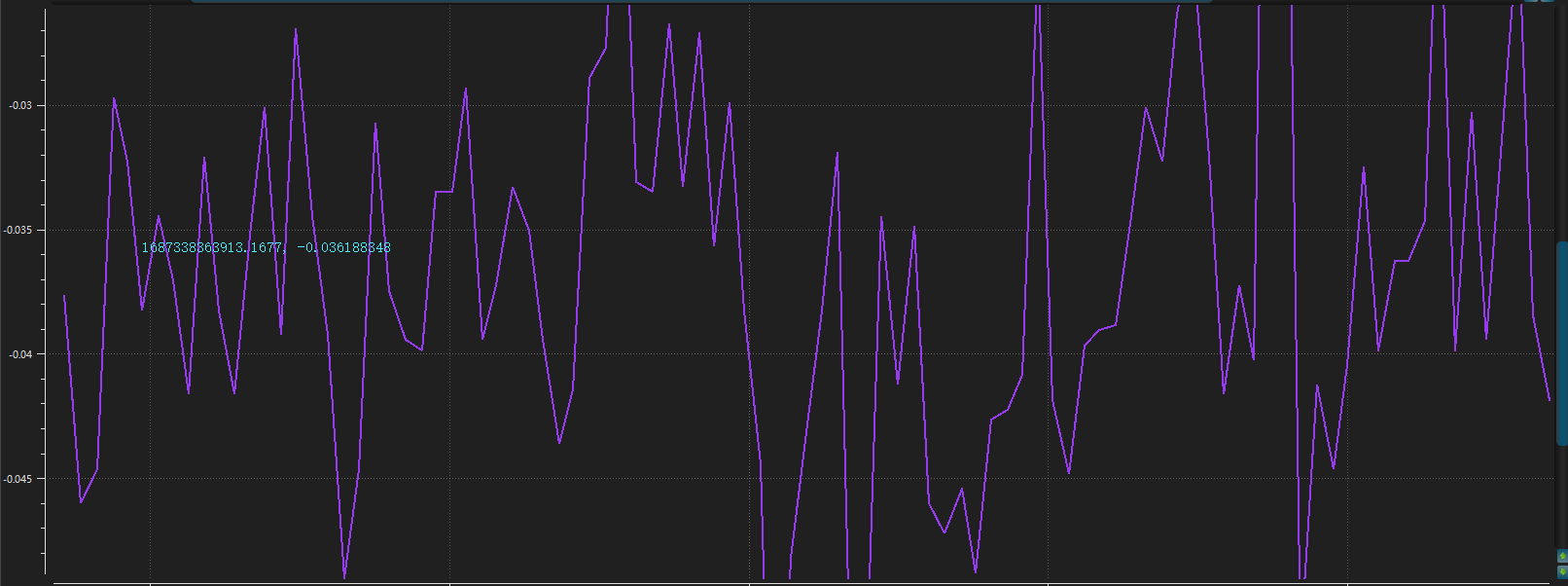1568x586 pixels.
Task: Click the first deep trough below -0.045
Action: [344, 577]
